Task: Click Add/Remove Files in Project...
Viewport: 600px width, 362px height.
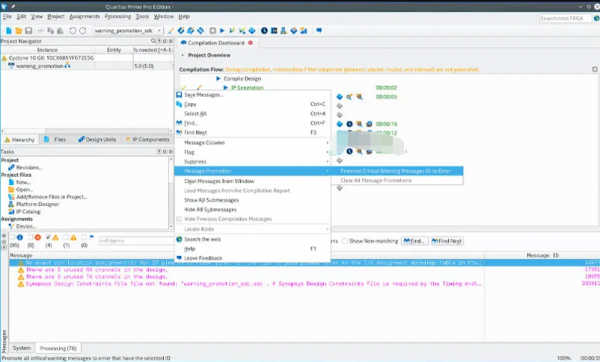Action: [51, 197]
